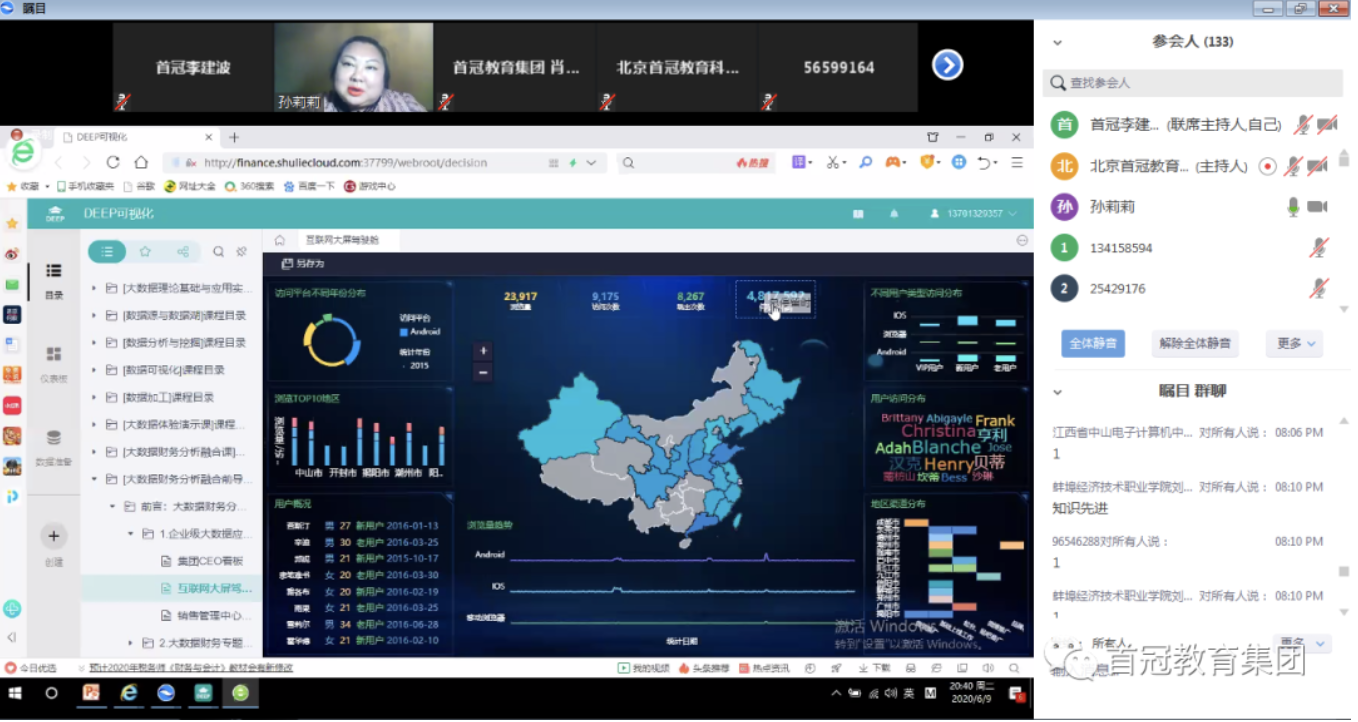Click the notification bell in DEEP toolbar
The width and height of the screenshot is (1358, 722).
(894, 214)
